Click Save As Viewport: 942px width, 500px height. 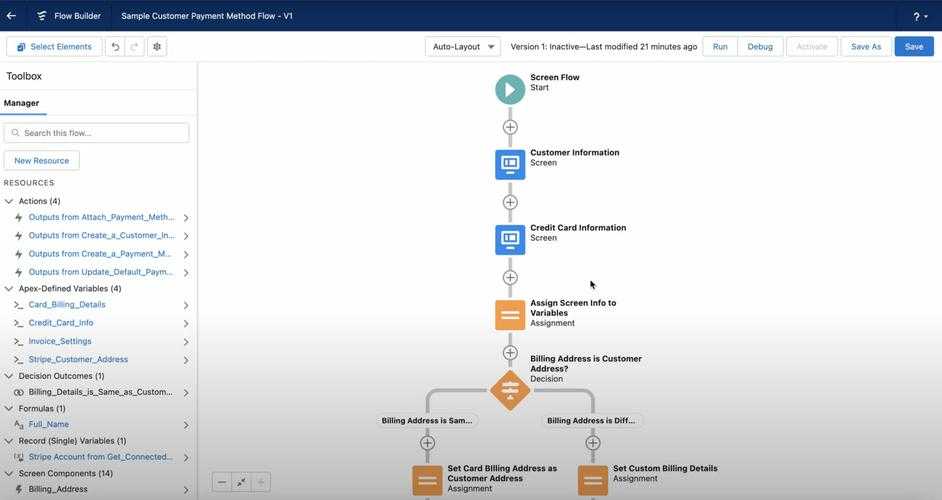coord(866,47)
